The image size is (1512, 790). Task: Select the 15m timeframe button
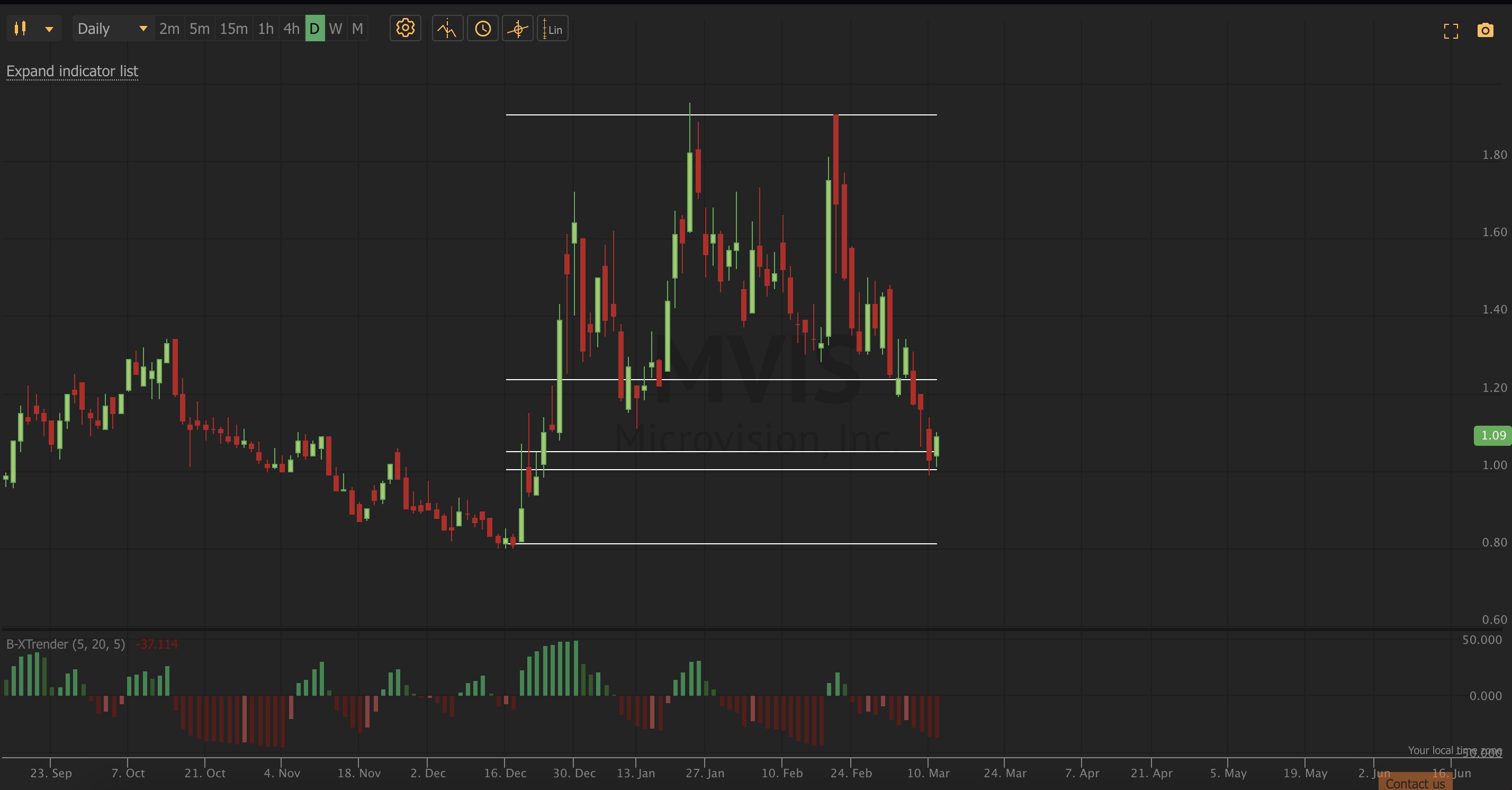click(233, 28)
